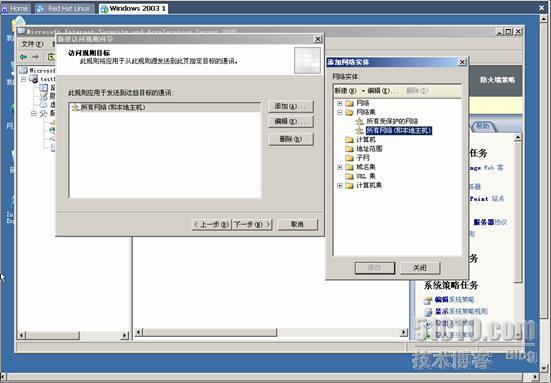551x383 pixels.
Task: Click the 编辑系统策略 task icon
Action: click(428, 300)
